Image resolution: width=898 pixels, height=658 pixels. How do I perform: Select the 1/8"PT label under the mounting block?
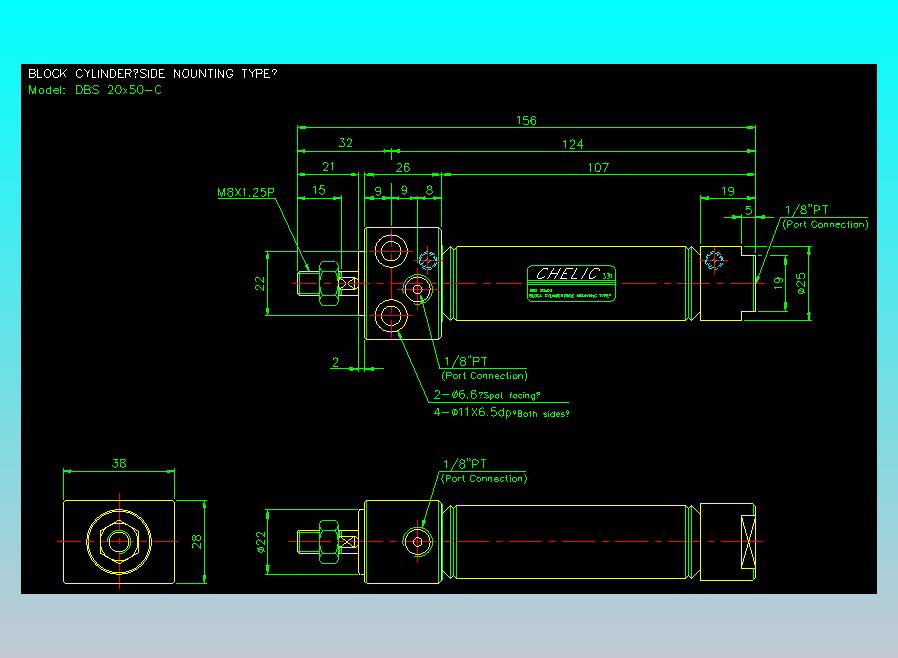click(466, 361)
